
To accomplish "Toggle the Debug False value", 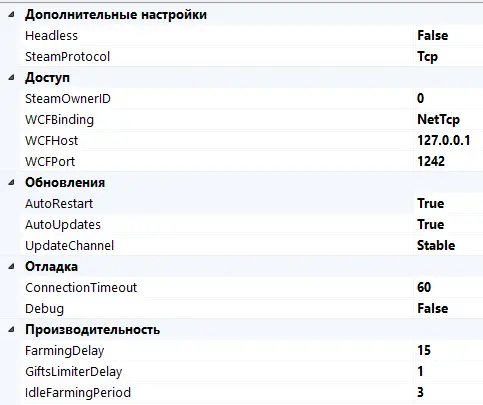I will [448, 308].
